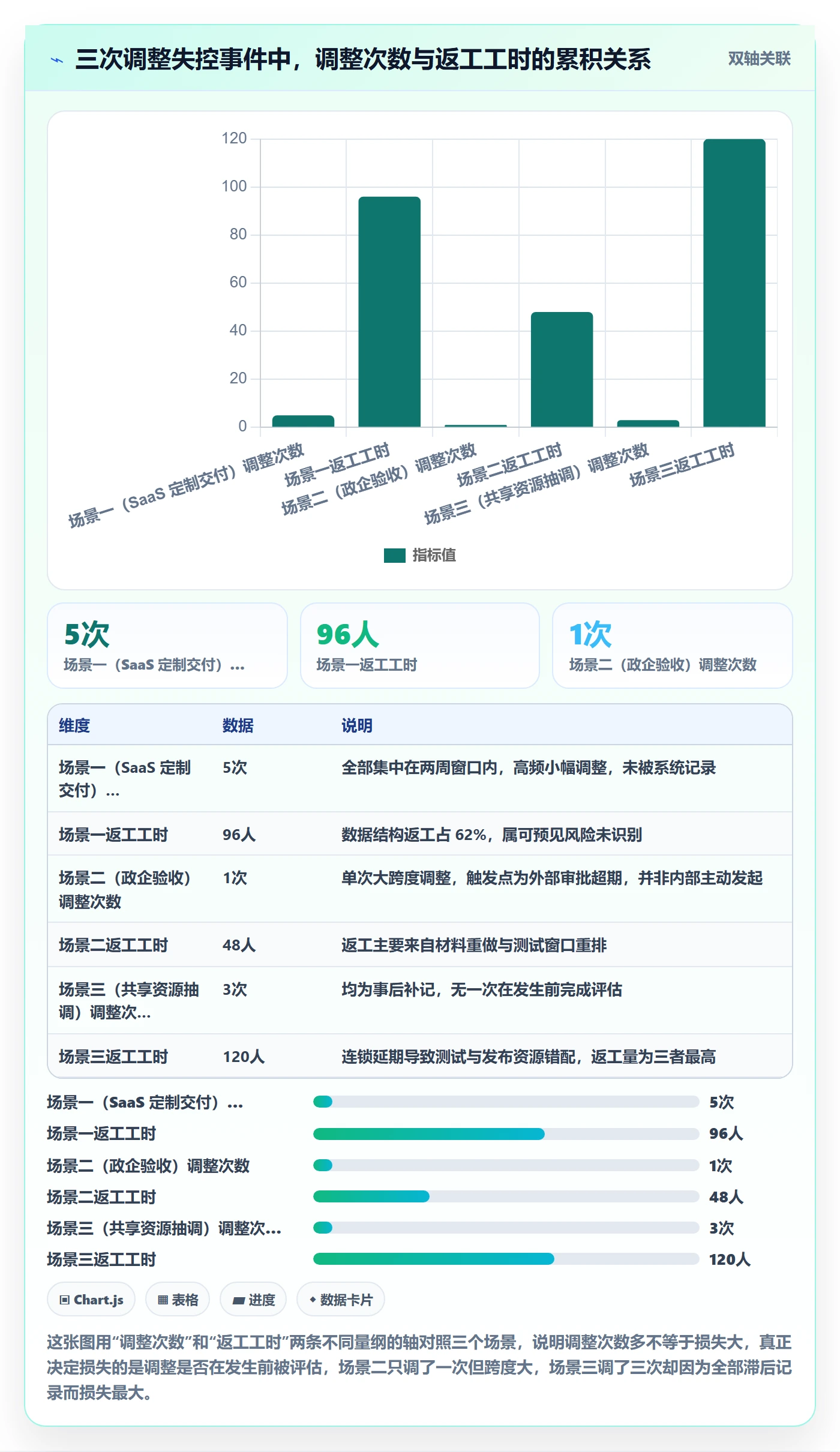
Task: Open the 1次 场景二调整次数 card
Action: click(x=672, y=645)
